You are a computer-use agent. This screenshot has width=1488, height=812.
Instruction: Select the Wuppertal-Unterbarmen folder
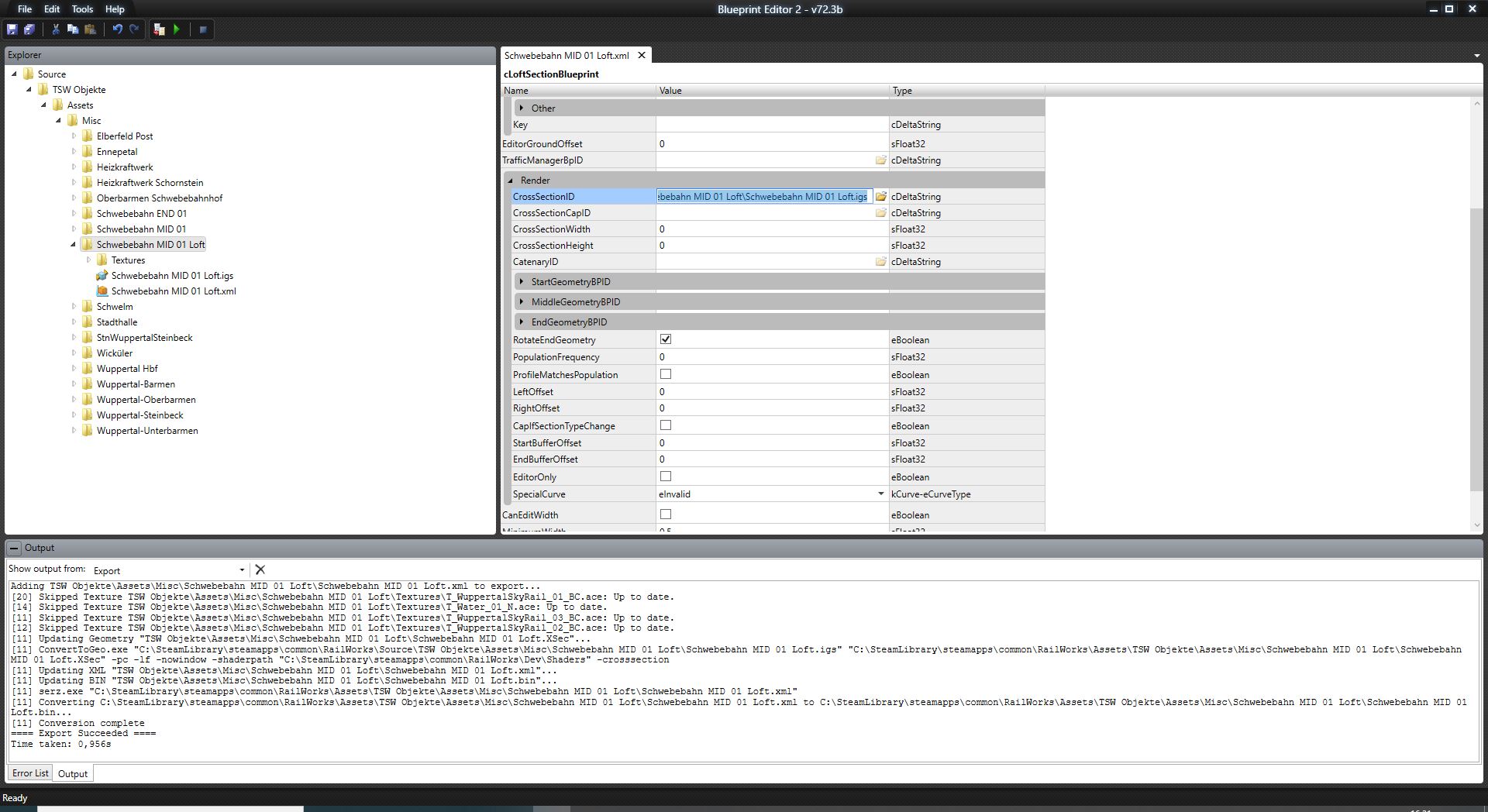[x=147, y=431]
